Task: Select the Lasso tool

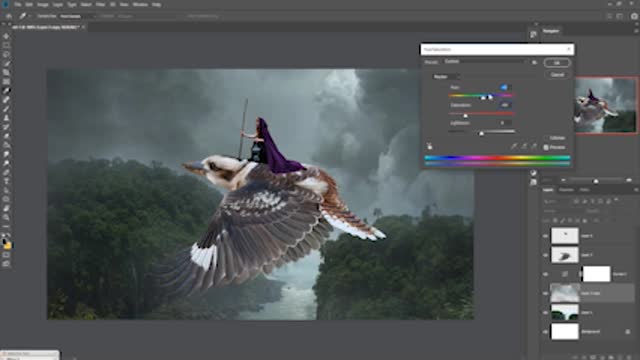Action: point(6,55)
